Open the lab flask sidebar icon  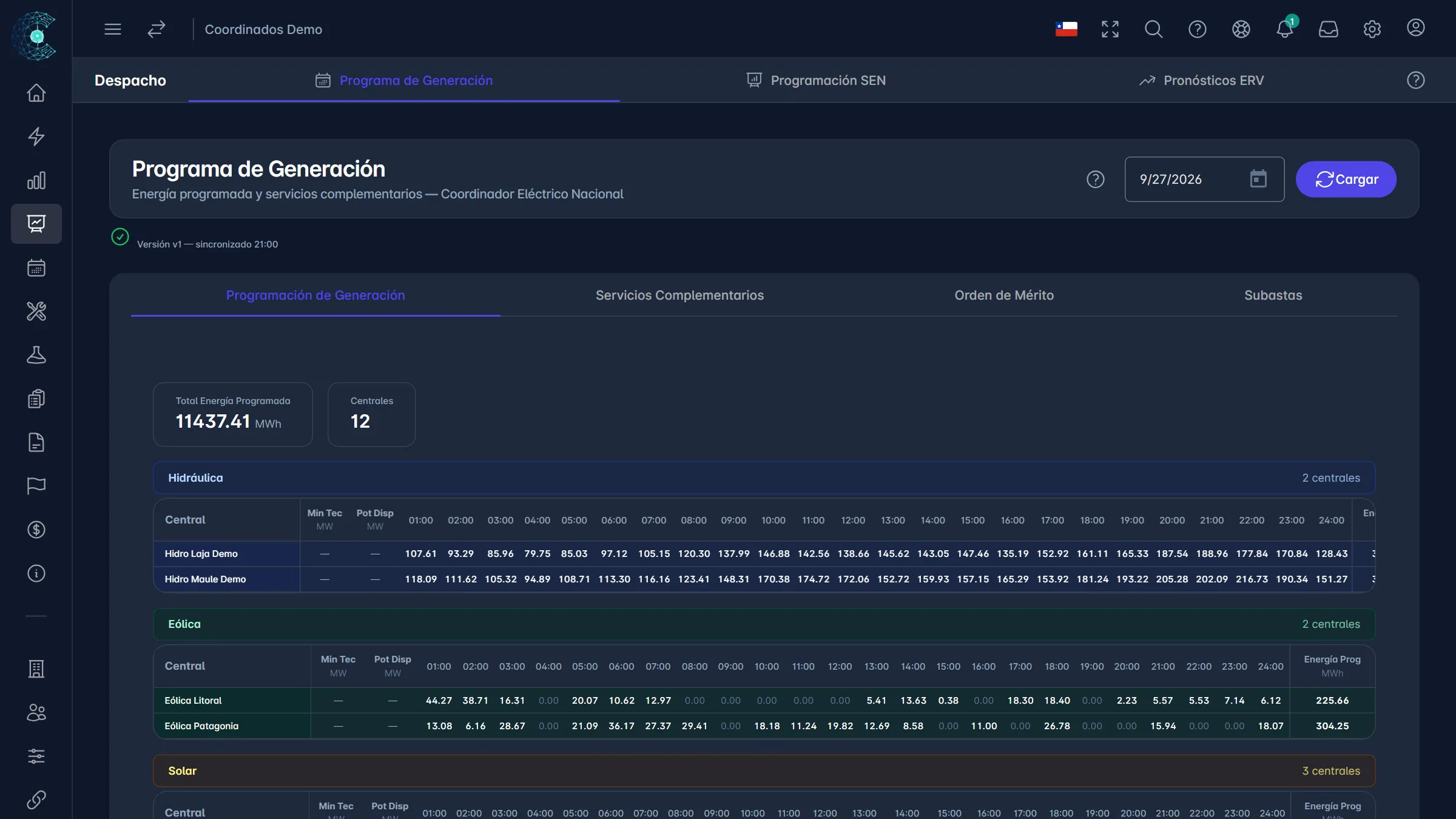36,355
